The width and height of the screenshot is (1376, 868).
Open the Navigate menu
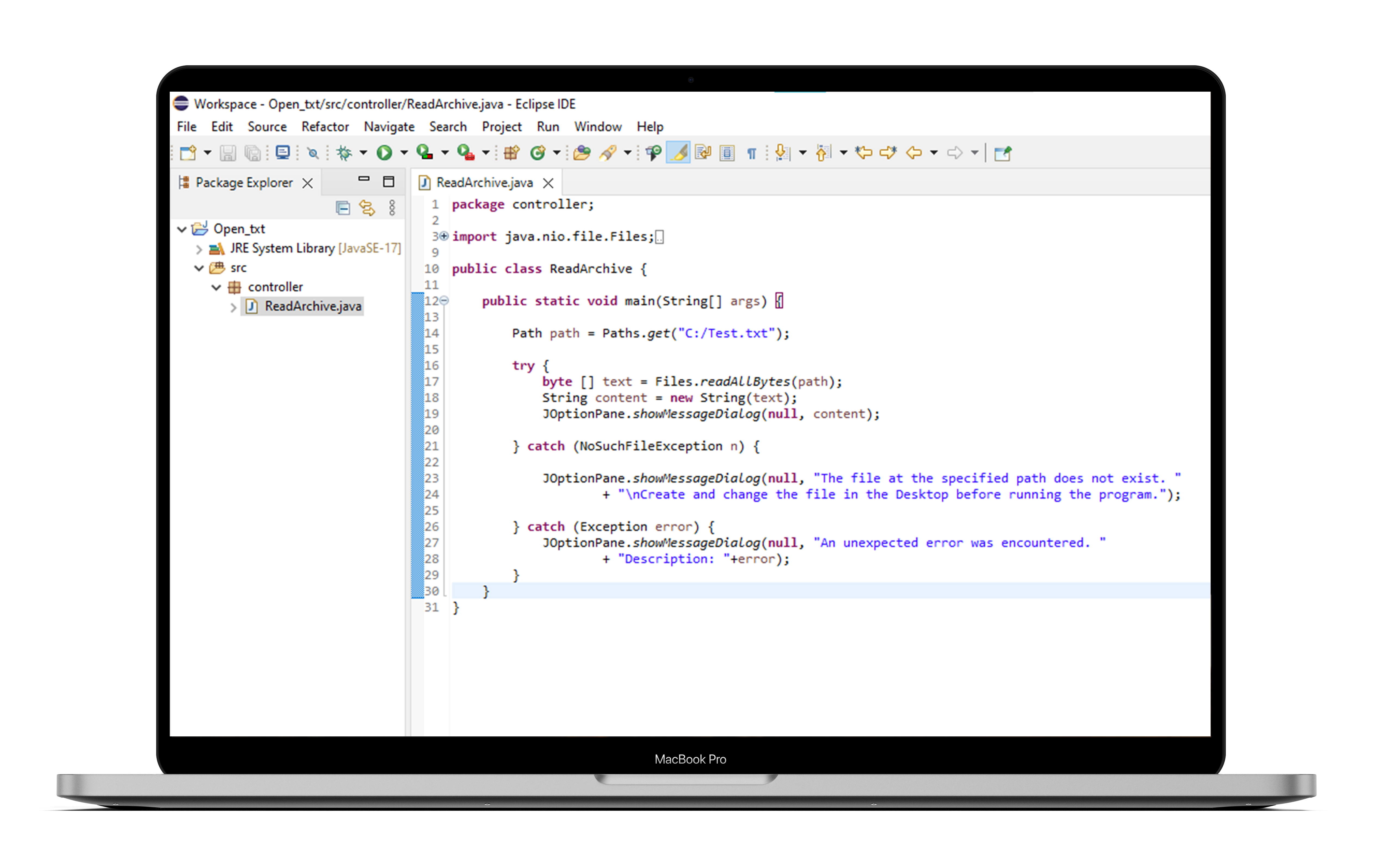click(x=388, y=127)
